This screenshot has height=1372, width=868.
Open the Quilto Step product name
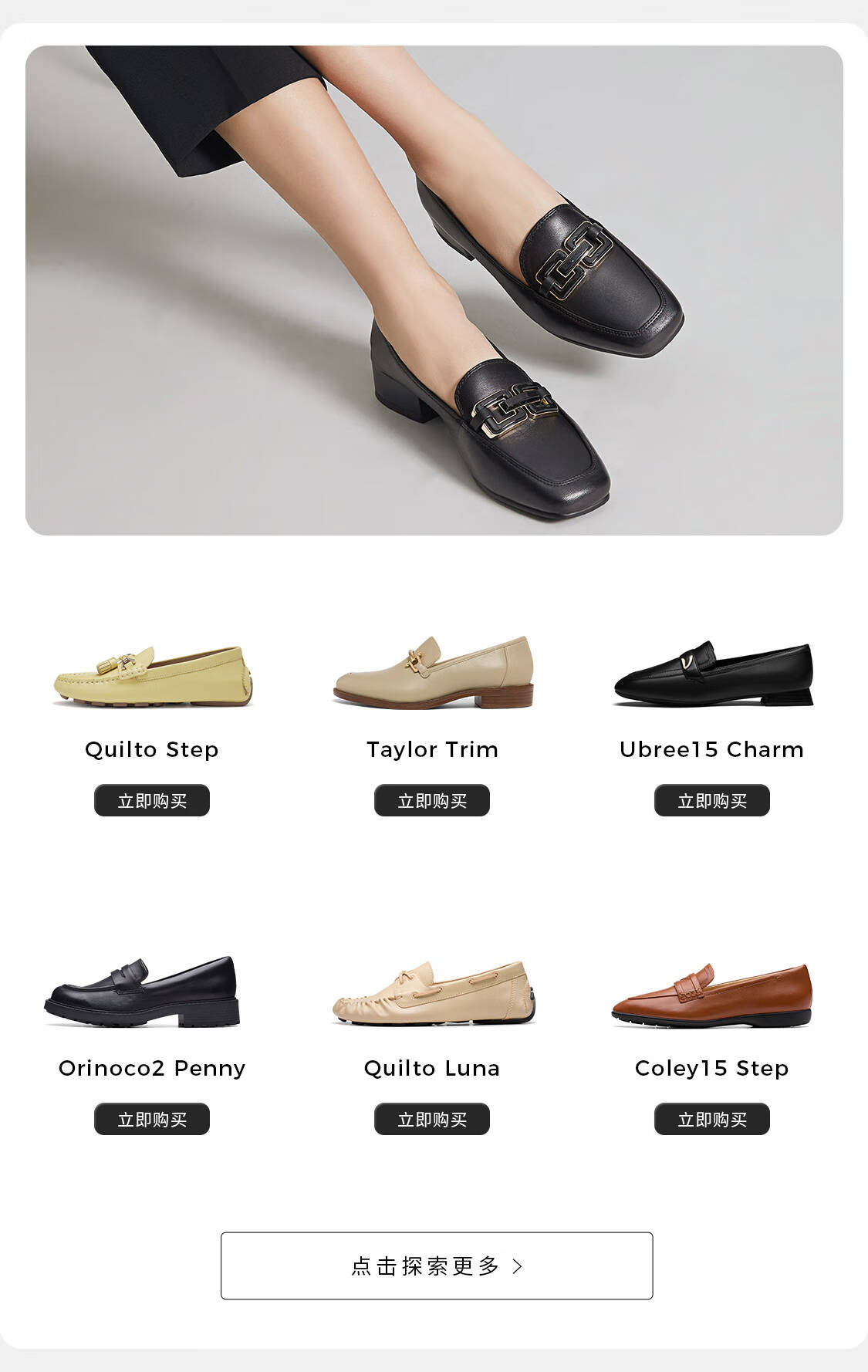[x=152, y=750]
